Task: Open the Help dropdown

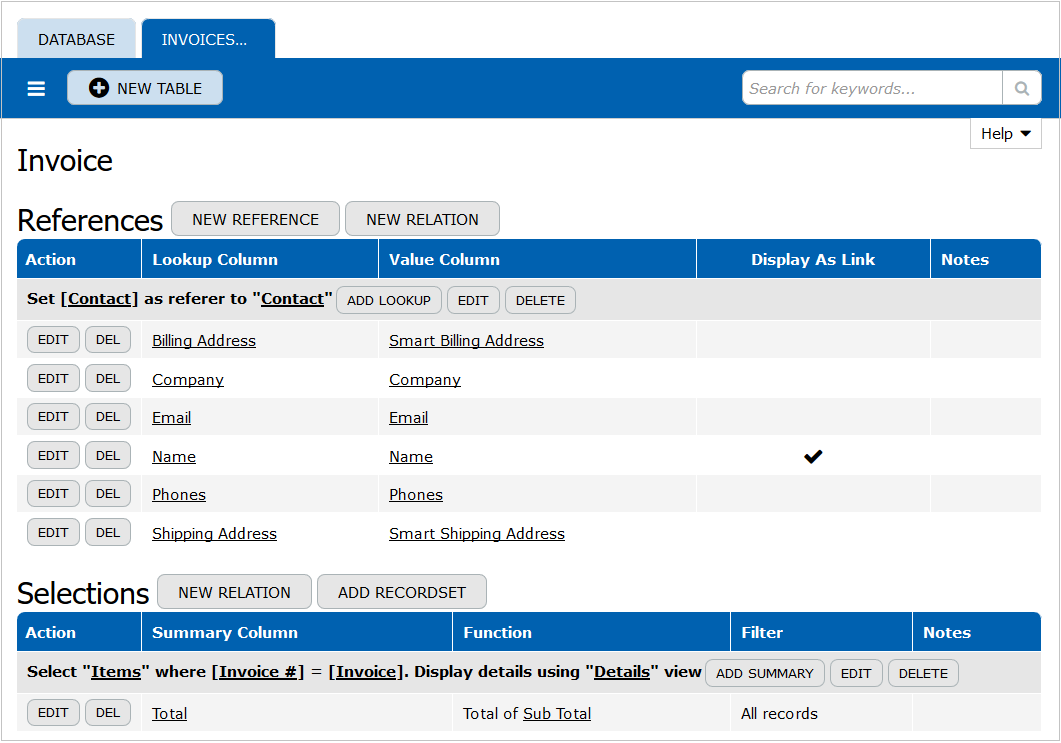Action: tap(1006, 133)
